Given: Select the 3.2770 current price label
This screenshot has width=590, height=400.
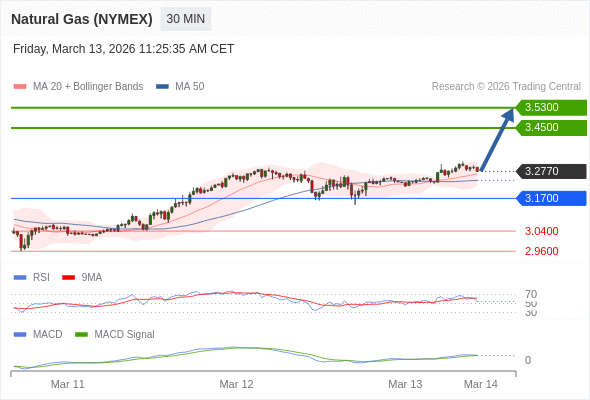Looking at the screenshot, I should click(551, 172).
